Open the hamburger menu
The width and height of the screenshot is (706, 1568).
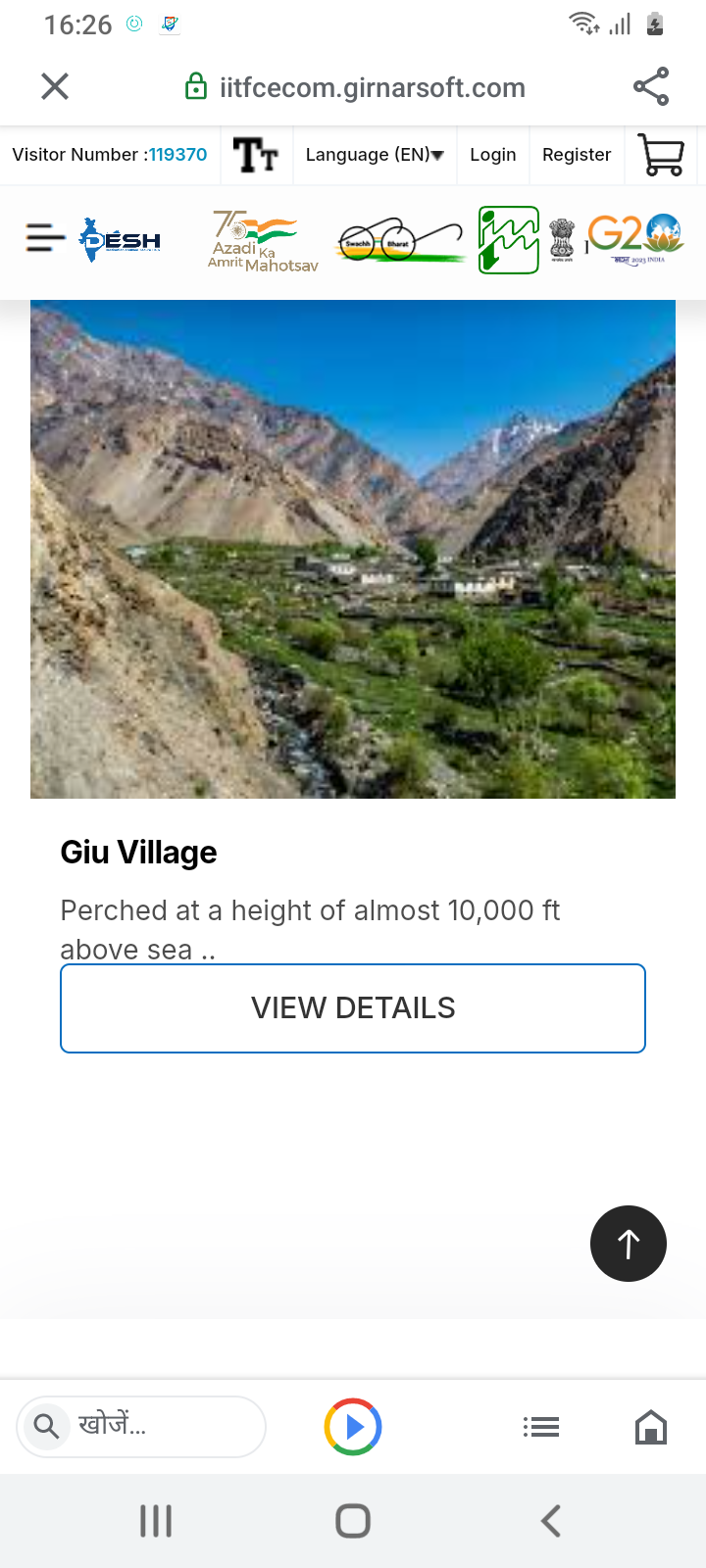click(x=44, y=237)
